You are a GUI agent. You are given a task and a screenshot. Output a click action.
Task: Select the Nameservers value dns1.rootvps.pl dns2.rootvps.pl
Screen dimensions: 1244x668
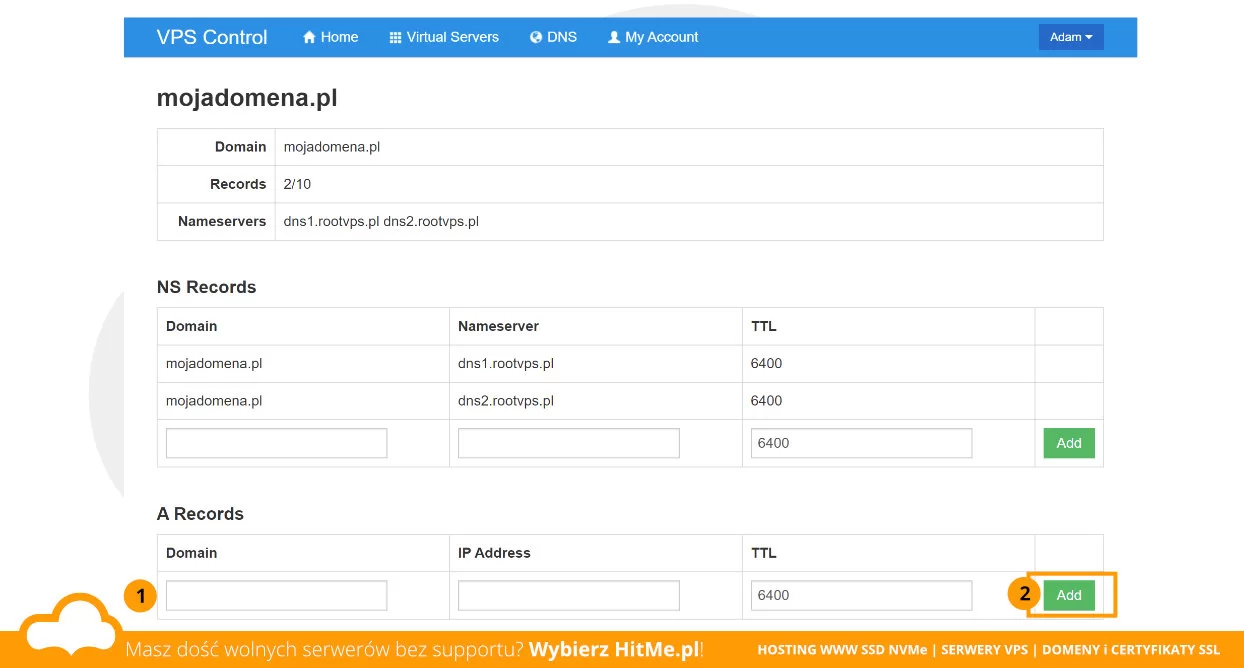coord(381,221)
